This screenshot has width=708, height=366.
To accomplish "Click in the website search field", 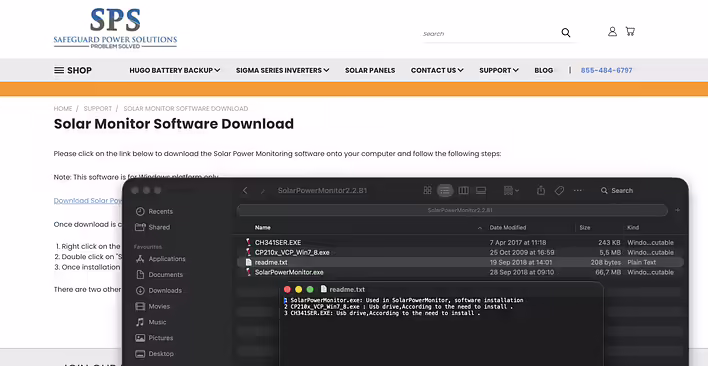I will click(490, 33).
